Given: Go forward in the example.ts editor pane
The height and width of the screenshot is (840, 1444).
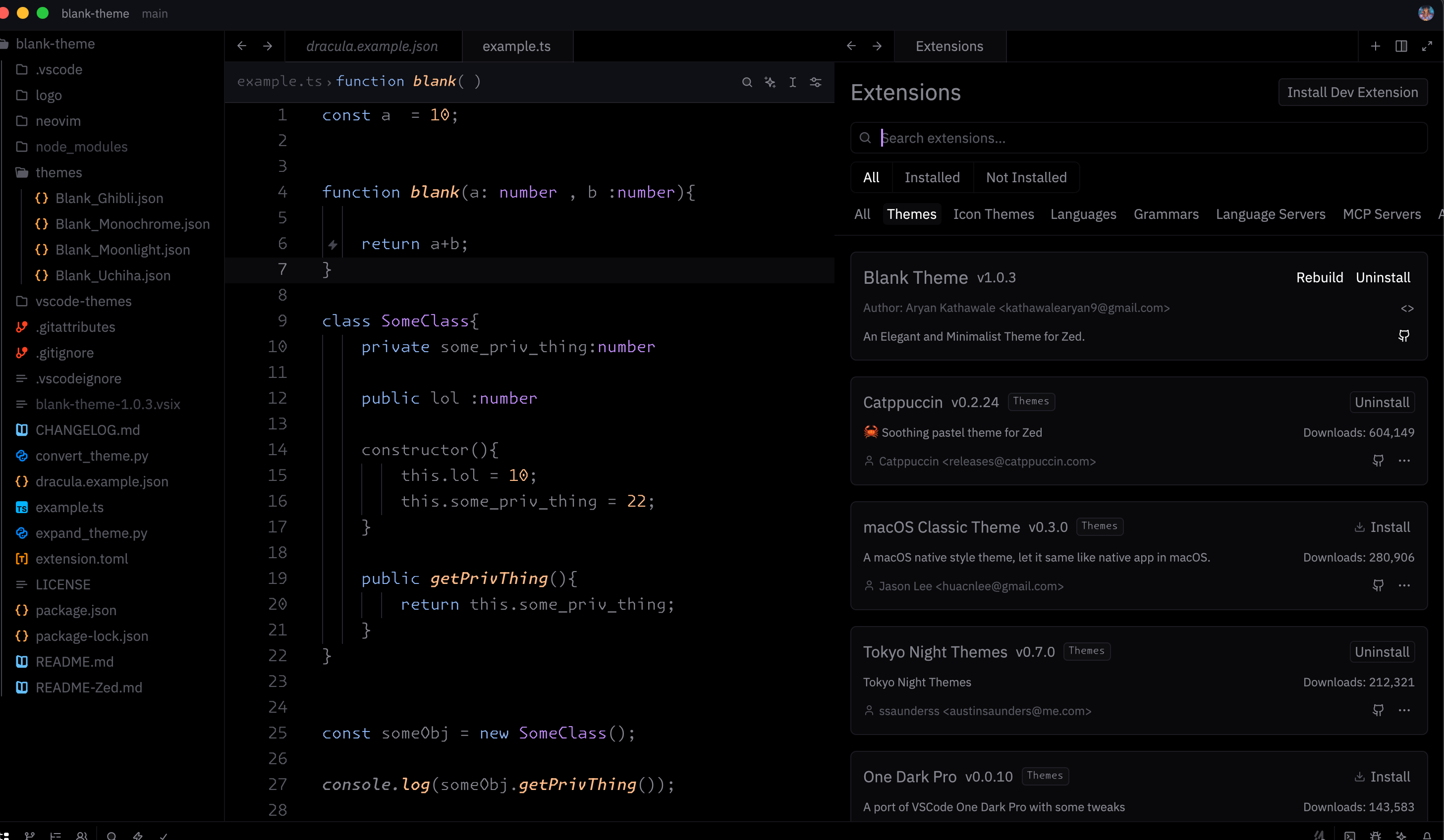Looking at the screenshot, I should [268, 46].
